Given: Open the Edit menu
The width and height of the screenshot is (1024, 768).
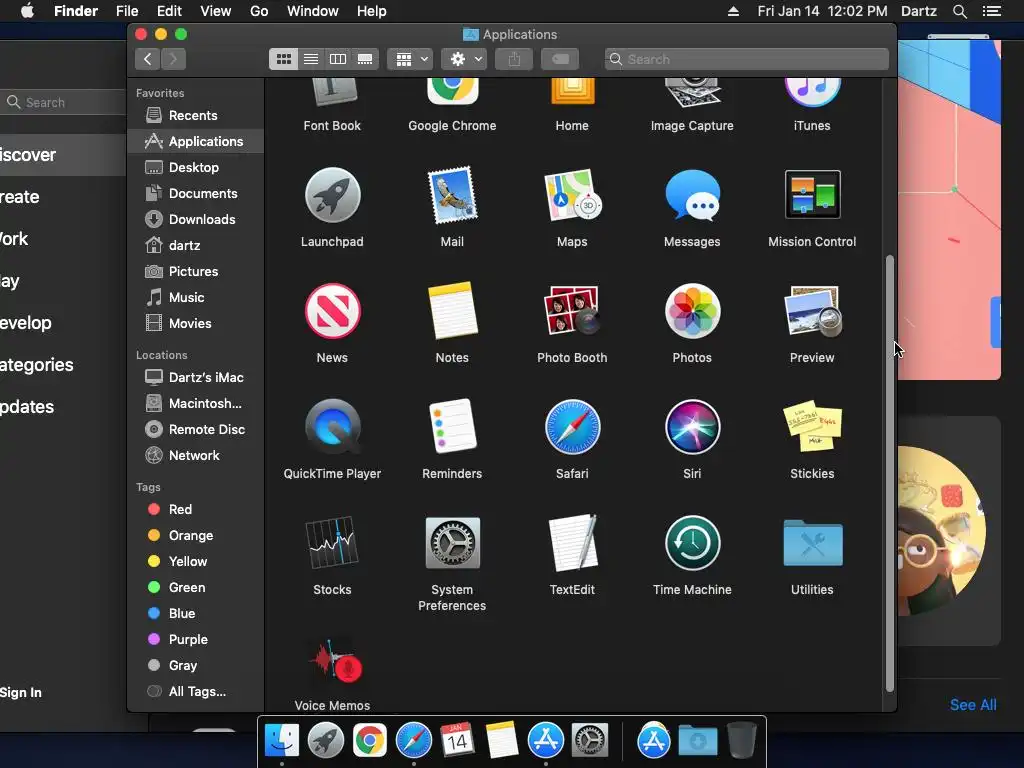Looking at the screenshot, I should (x=169, y=11).
